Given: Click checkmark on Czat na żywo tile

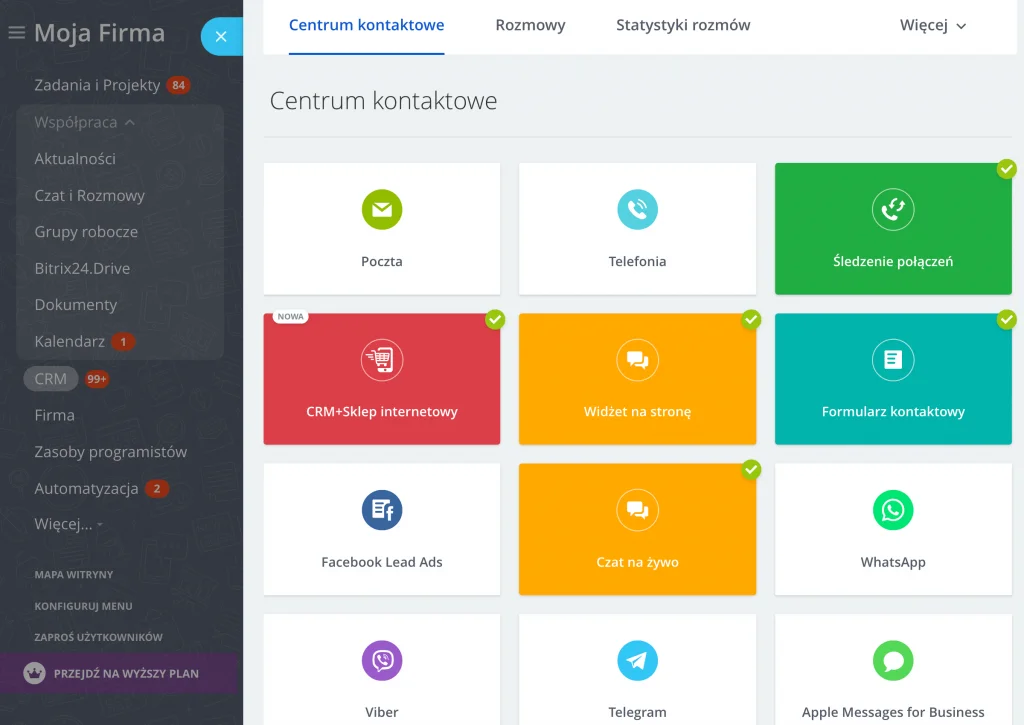Looking at the screenshot, I should click(x=751, y=469).
